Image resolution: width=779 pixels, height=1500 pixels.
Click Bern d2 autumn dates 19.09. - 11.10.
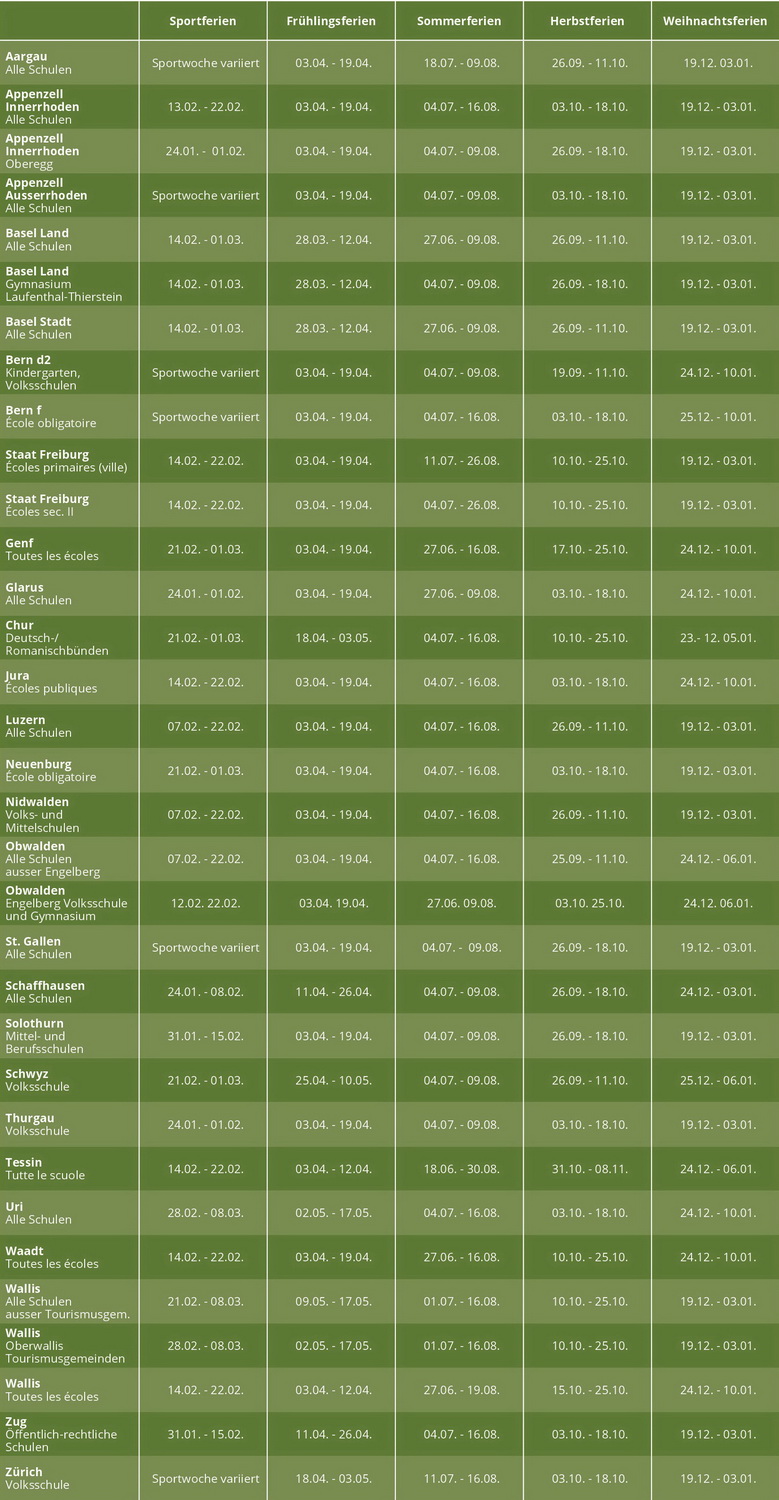[589, 372]
